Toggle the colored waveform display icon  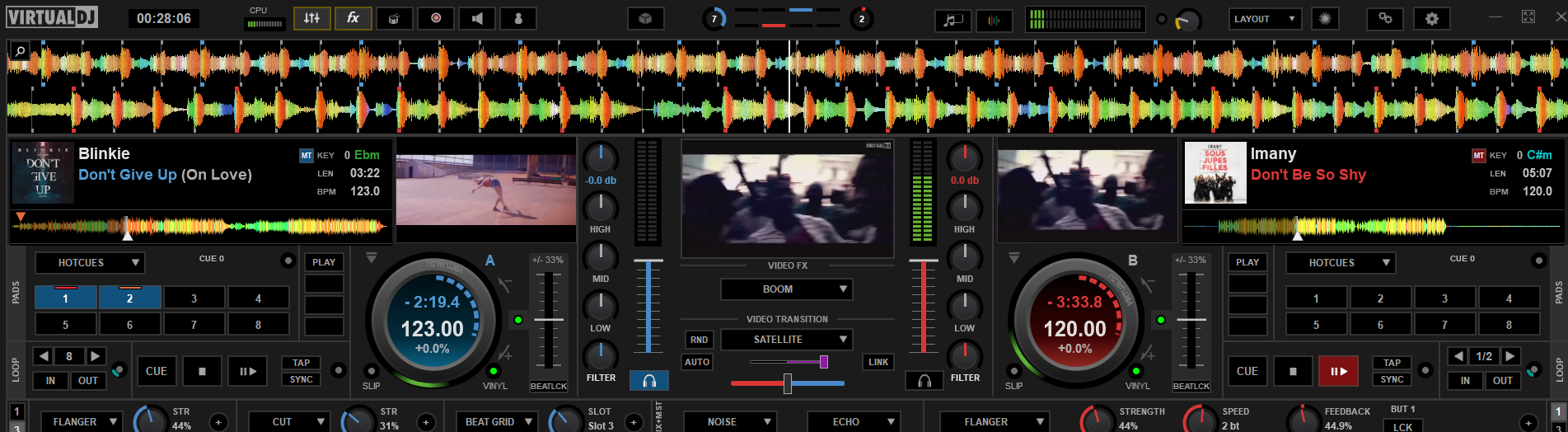(x=995, y=20)
